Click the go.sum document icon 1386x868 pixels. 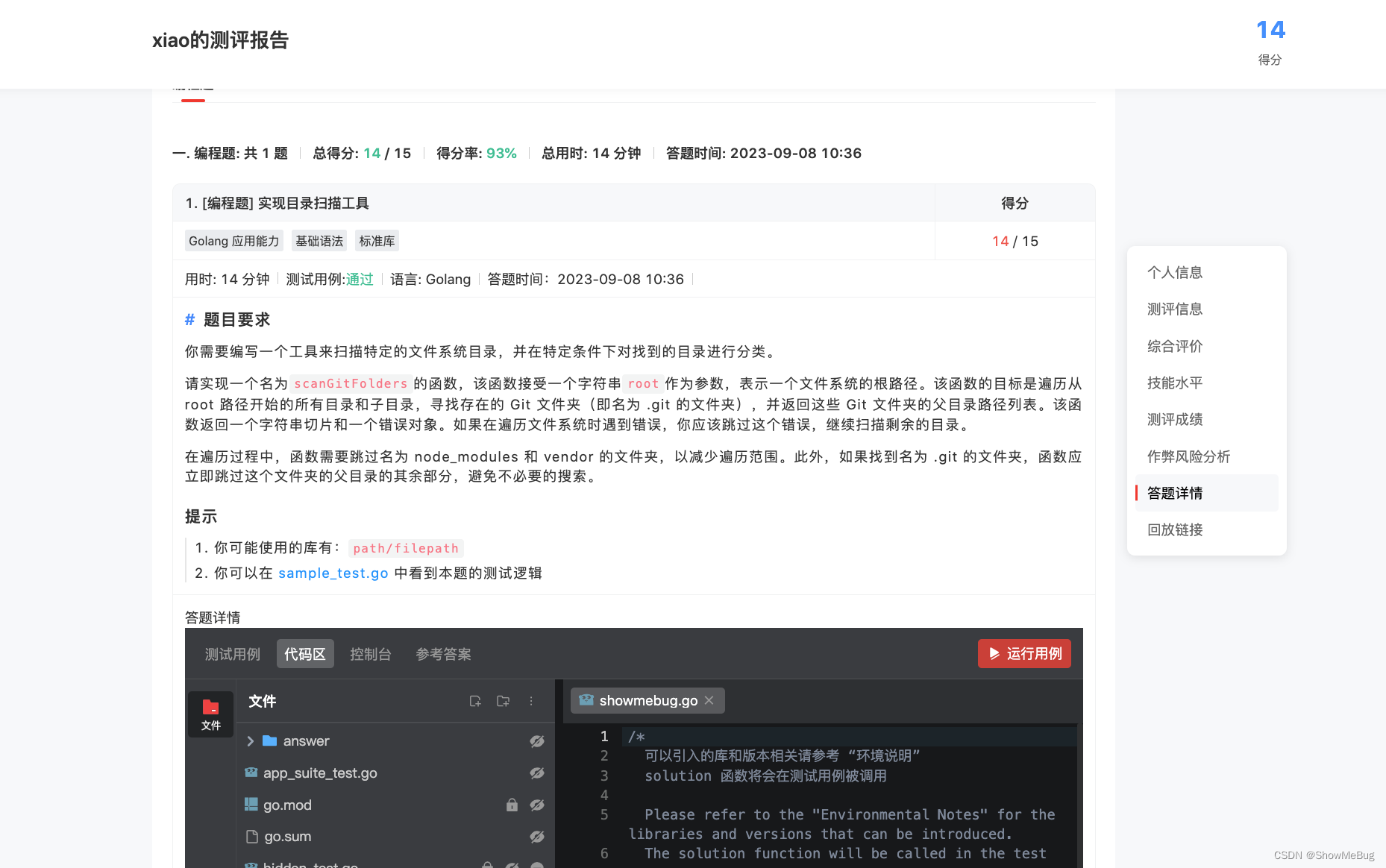(x=252, y=837)
